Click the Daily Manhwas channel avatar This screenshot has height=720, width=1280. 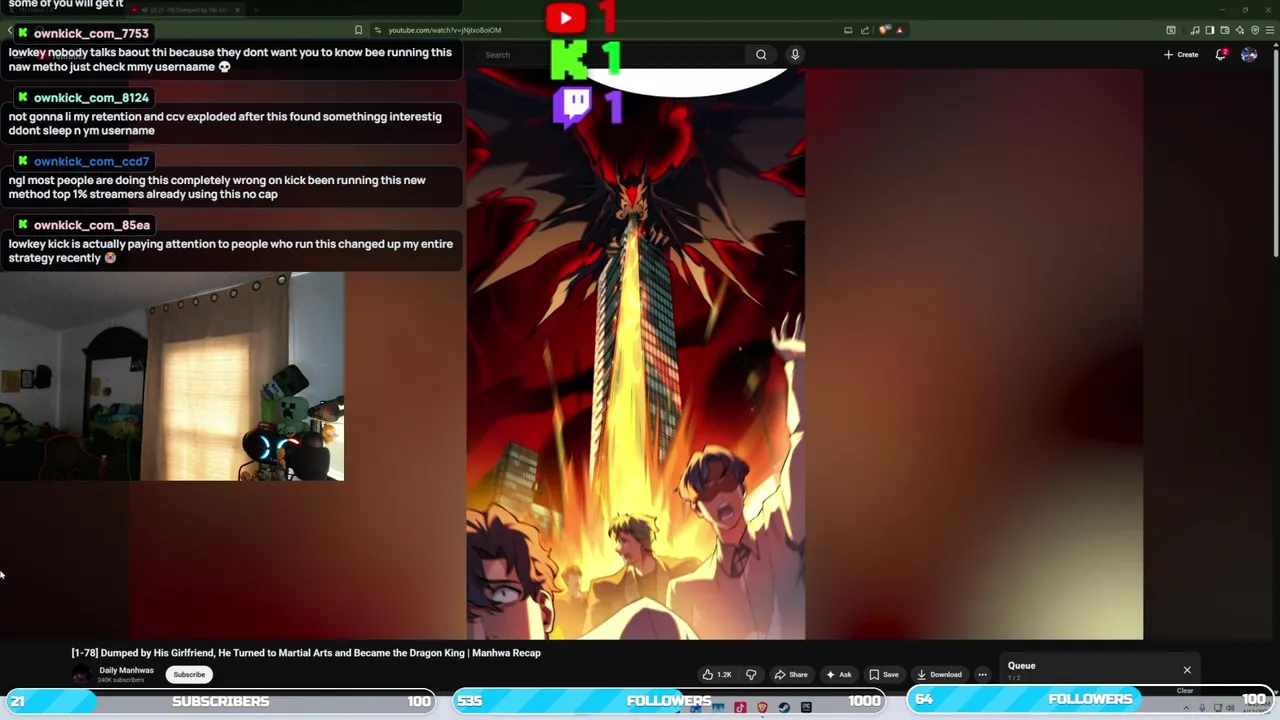(81, 675)
